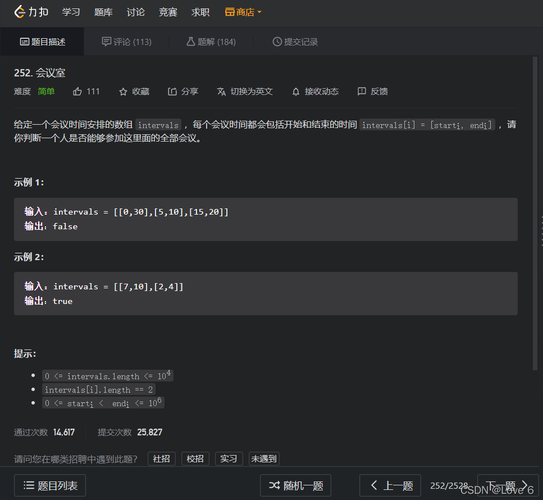Click the 'intervals.length <= 10⁴' constraint

coord(108,376)
